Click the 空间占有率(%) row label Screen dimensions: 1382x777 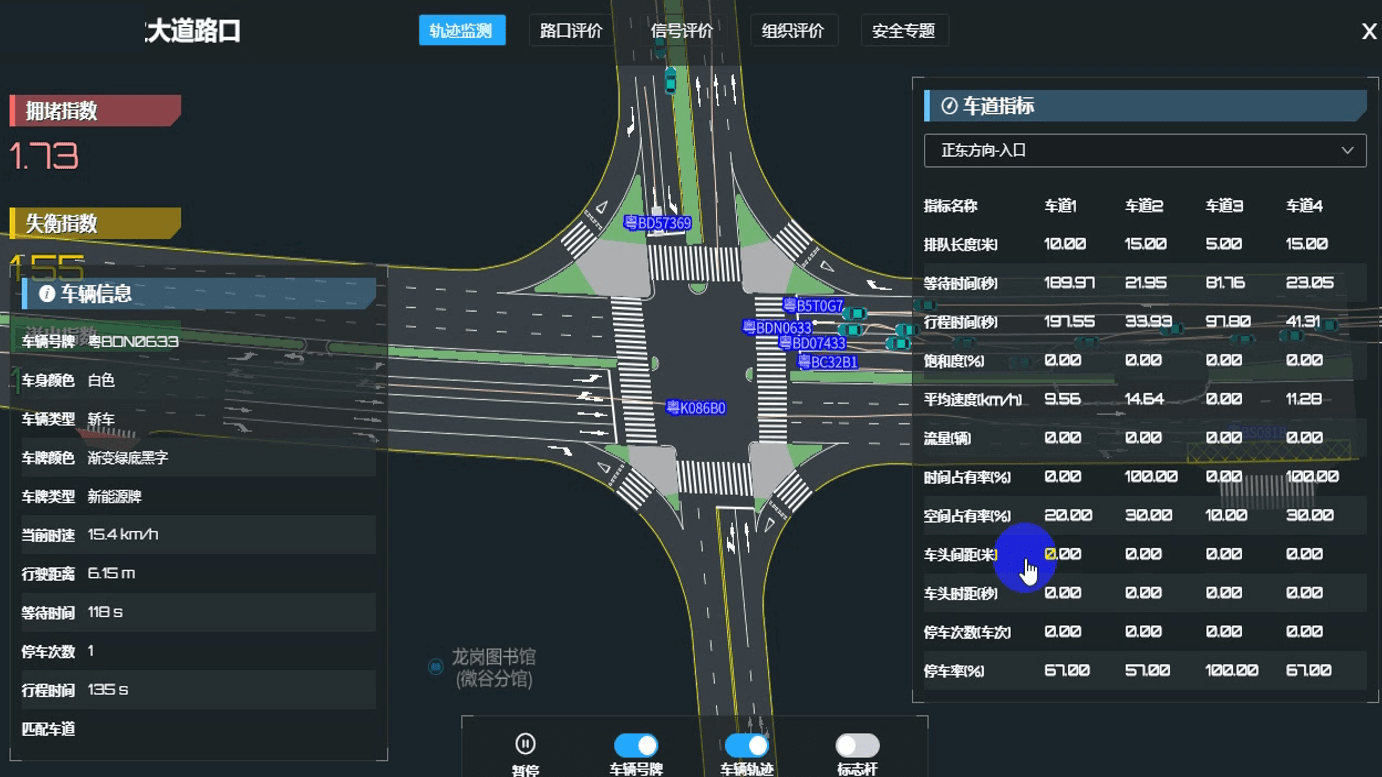(967, 517)
